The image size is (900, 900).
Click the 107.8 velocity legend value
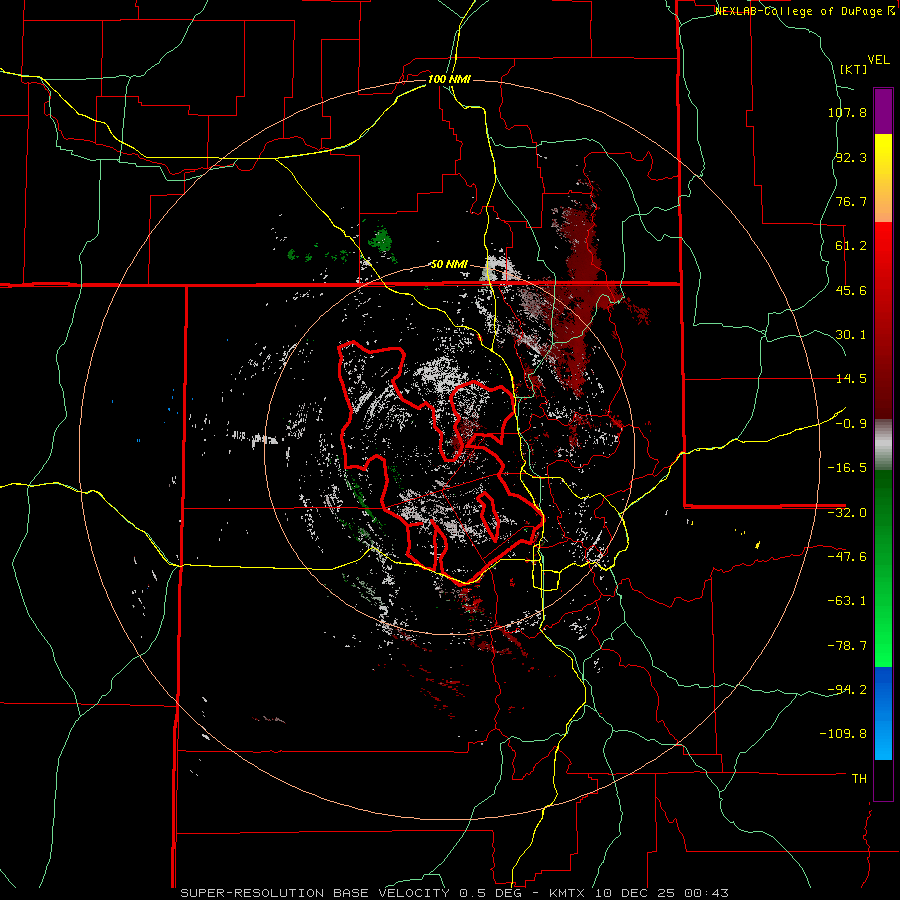click(x=847, y=112)
